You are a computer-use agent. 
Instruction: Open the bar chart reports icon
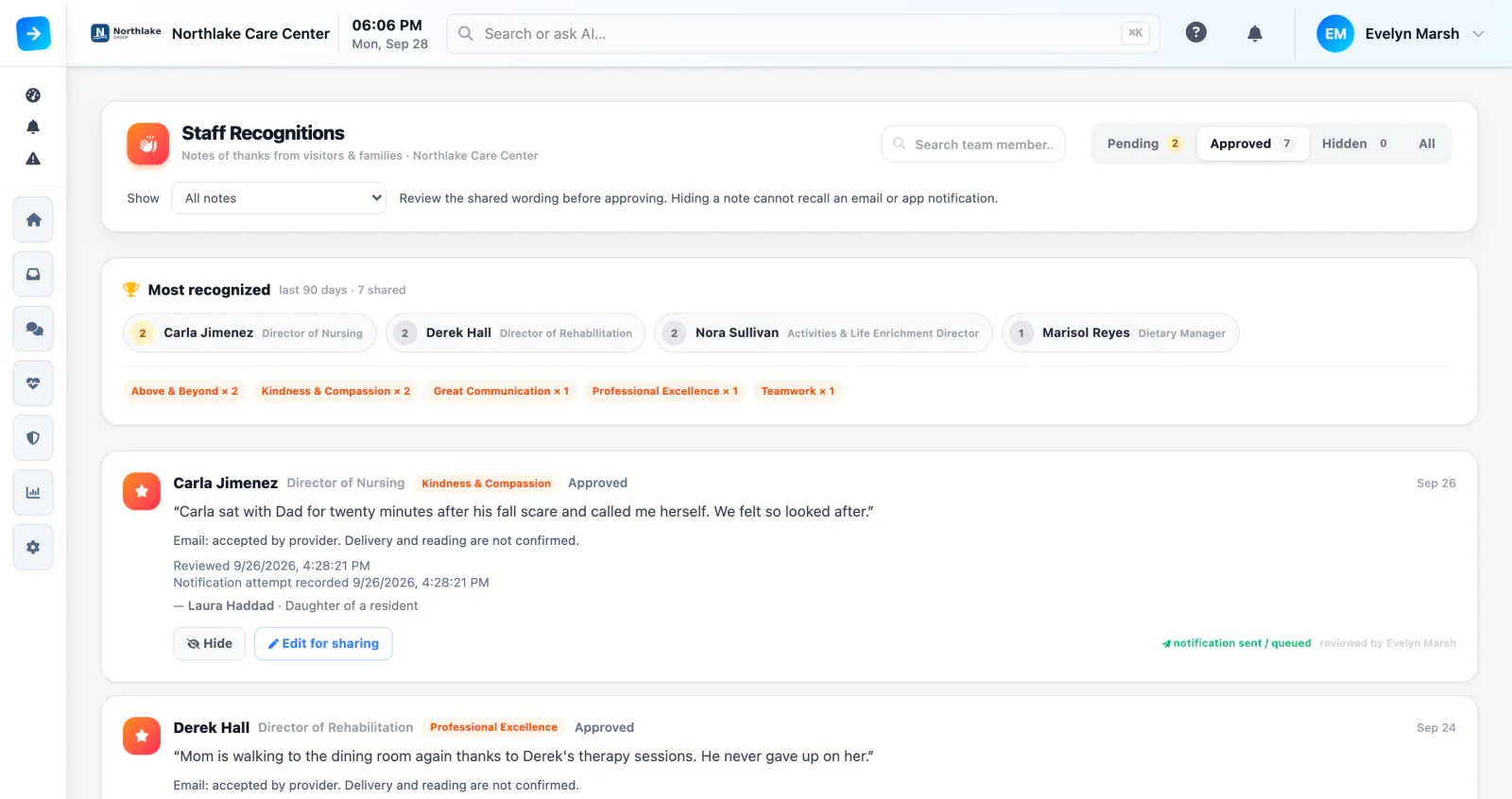(33, 493)
